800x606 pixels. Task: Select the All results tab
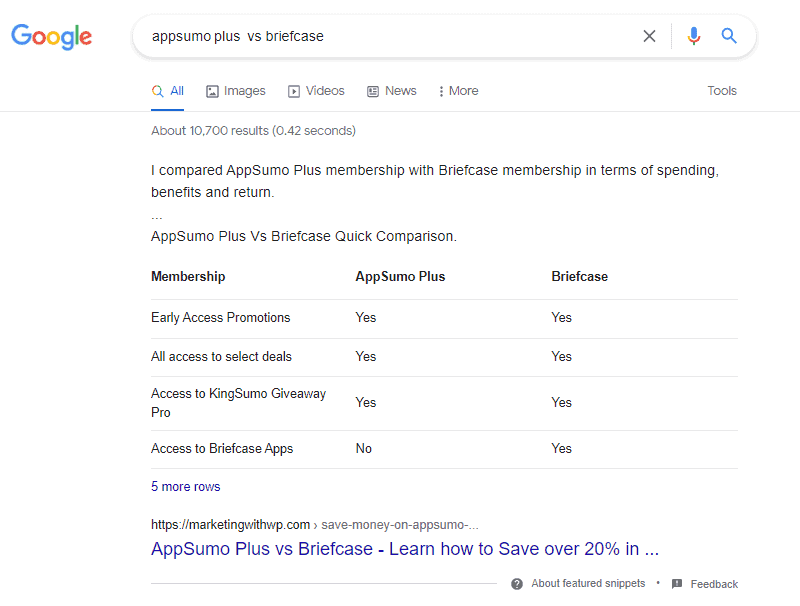[167, 91]
